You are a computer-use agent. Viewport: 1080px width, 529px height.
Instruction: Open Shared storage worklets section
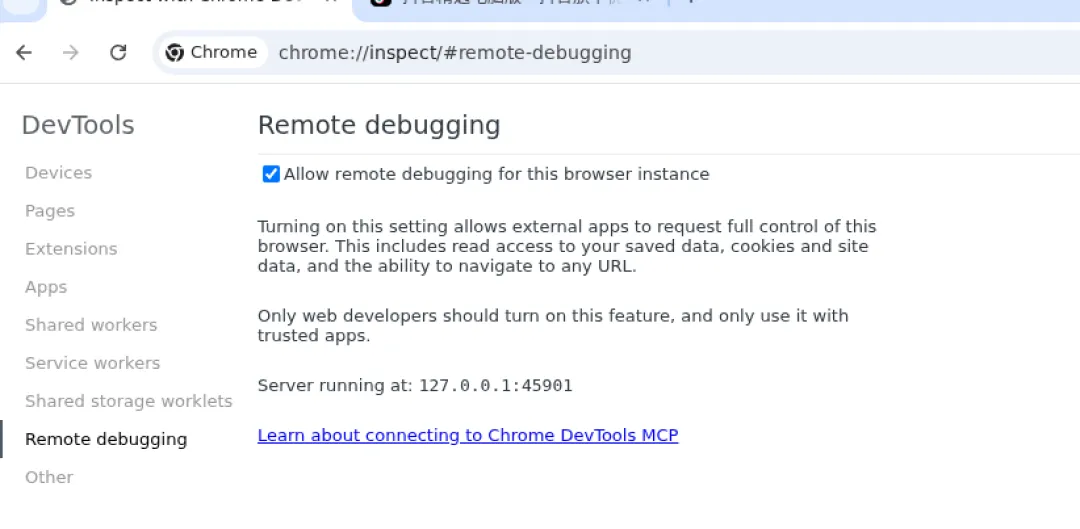(128, 401)
